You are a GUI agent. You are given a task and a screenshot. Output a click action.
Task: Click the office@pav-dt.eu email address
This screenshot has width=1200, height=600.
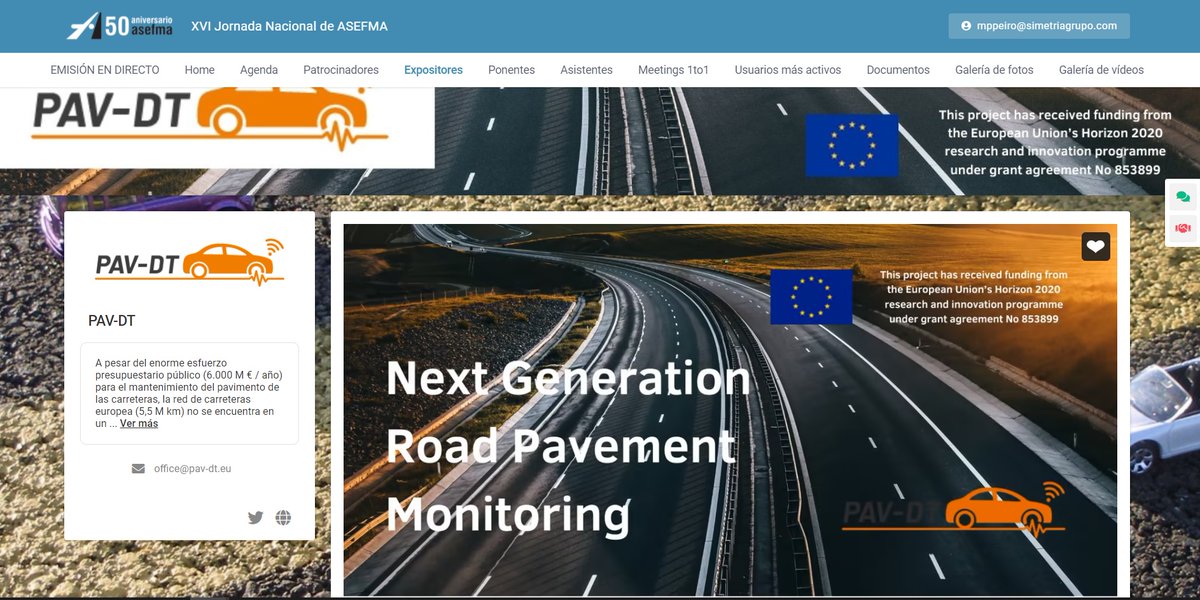click(x=192, y=468)
